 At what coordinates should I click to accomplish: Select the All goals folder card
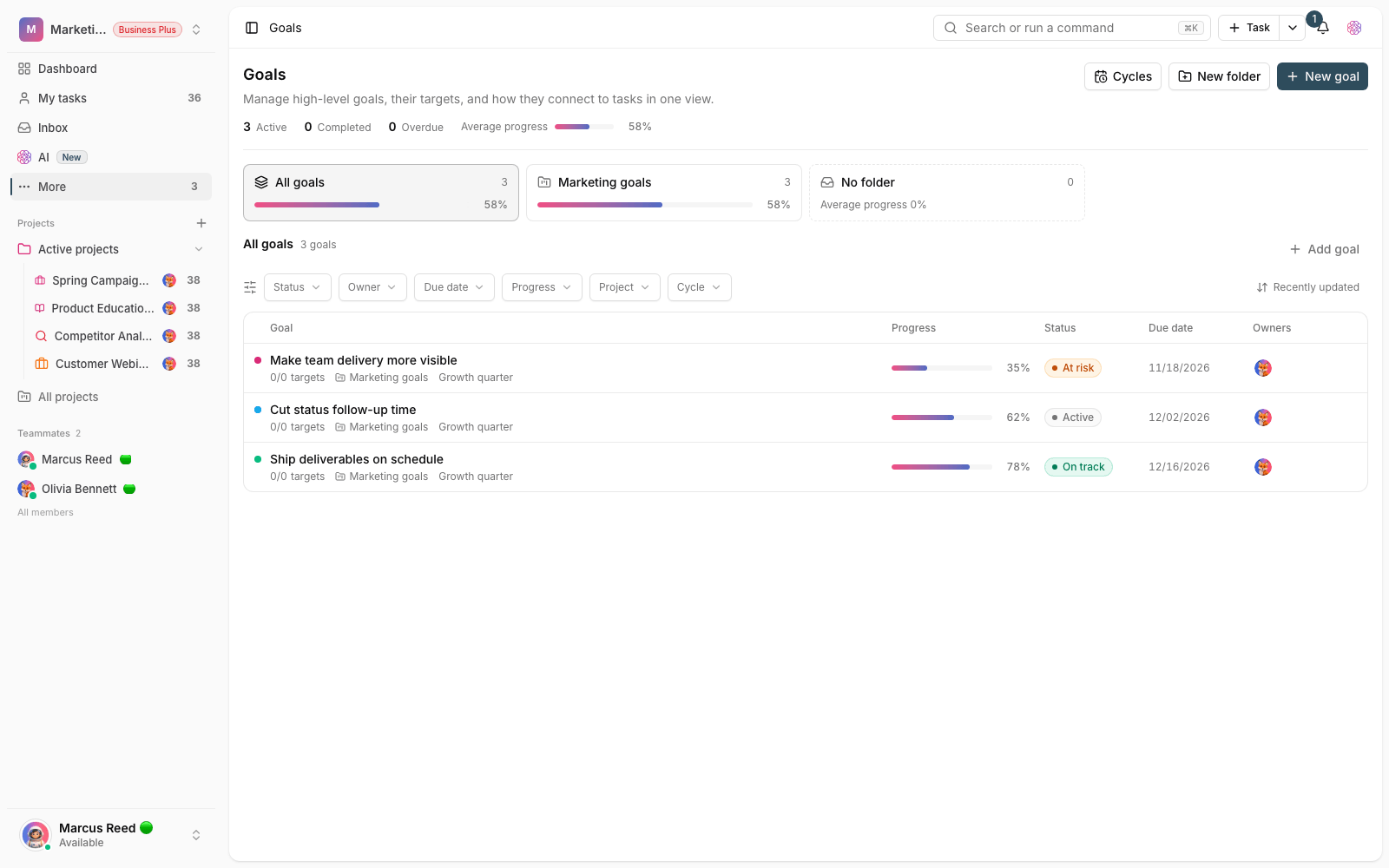coord(381,193)
